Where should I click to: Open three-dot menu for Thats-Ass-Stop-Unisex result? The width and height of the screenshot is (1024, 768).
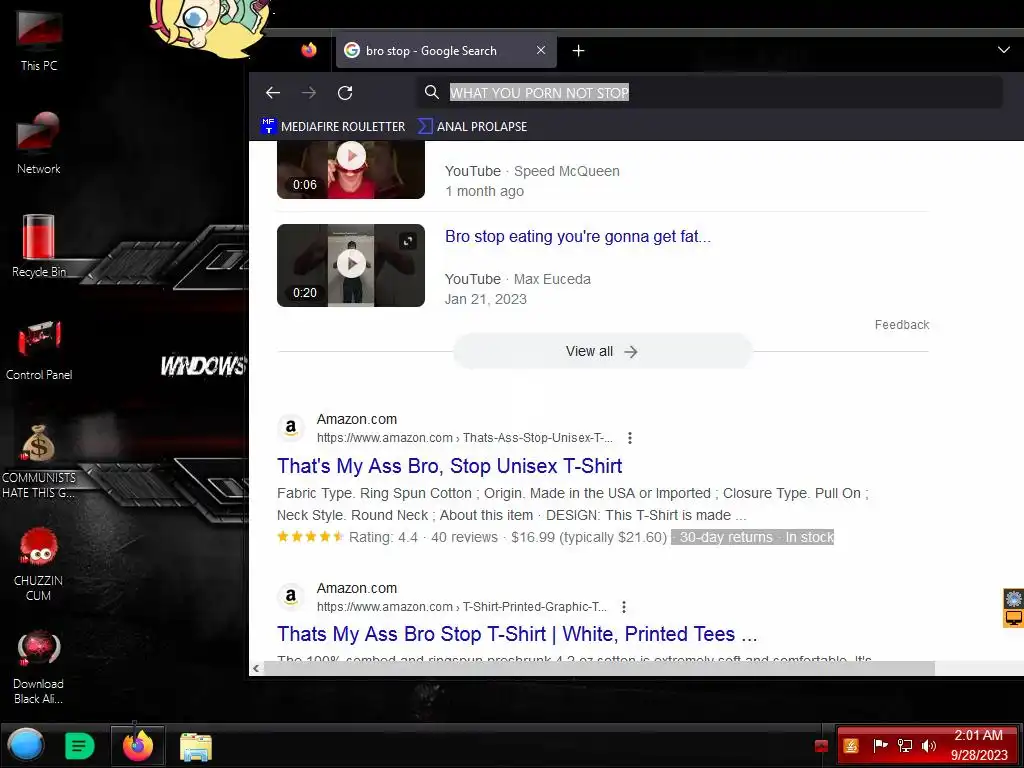click(630, 438)
